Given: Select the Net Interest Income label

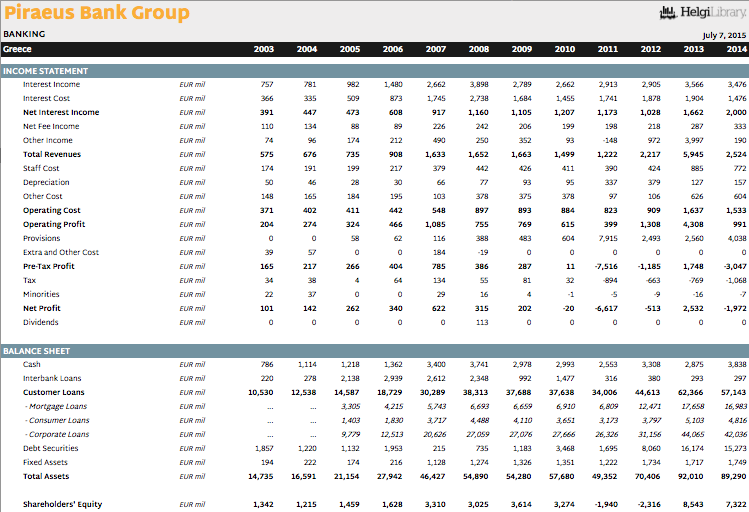Looking at the screenshot, I should click(61, 112).
